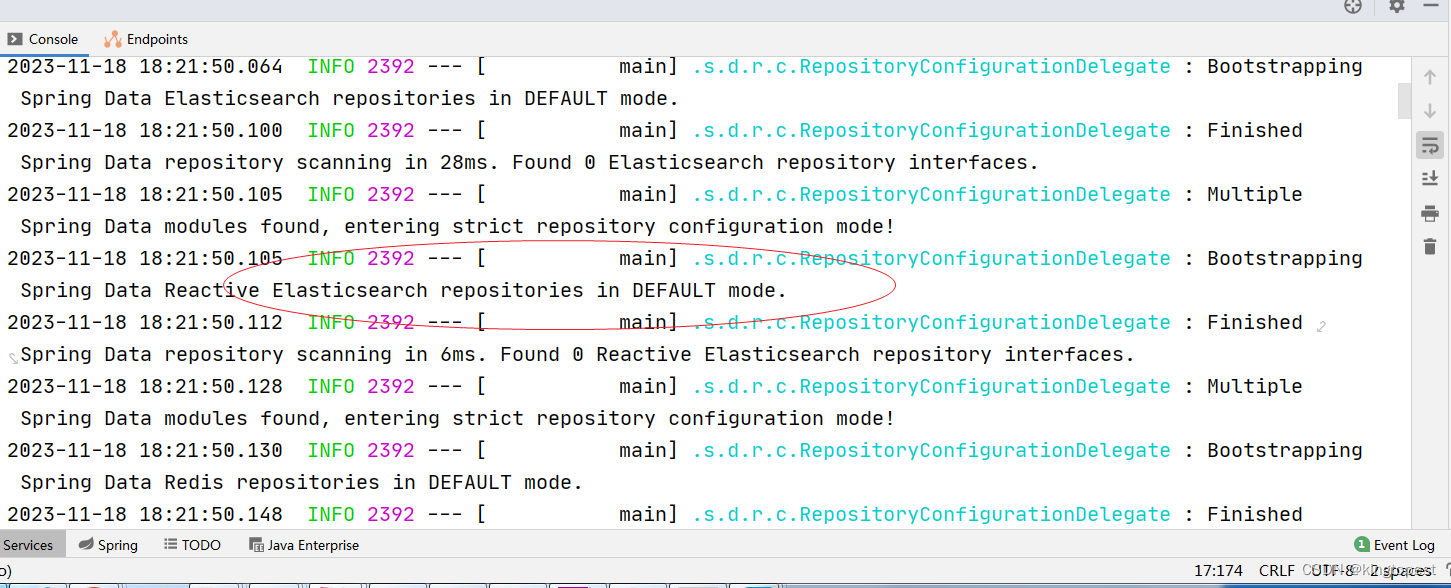Open the Spring tool window tab
The height and width of the screenshot is (588, 1451).
click(108, 544)
